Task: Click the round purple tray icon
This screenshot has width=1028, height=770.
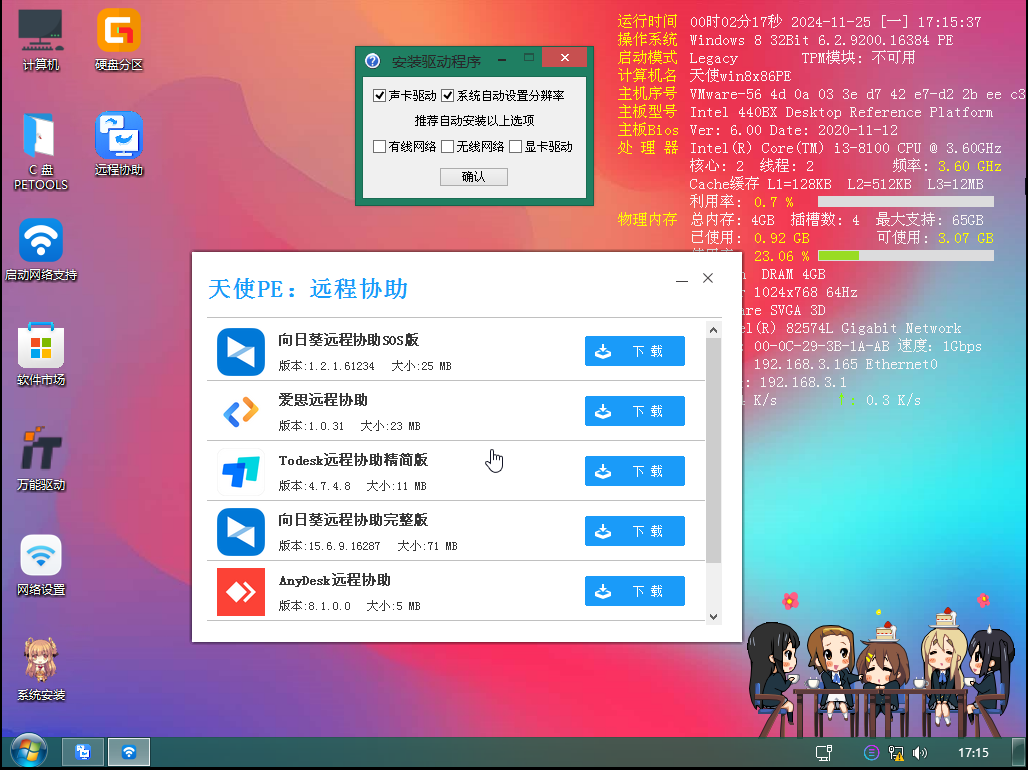Action: click(871, 753)
